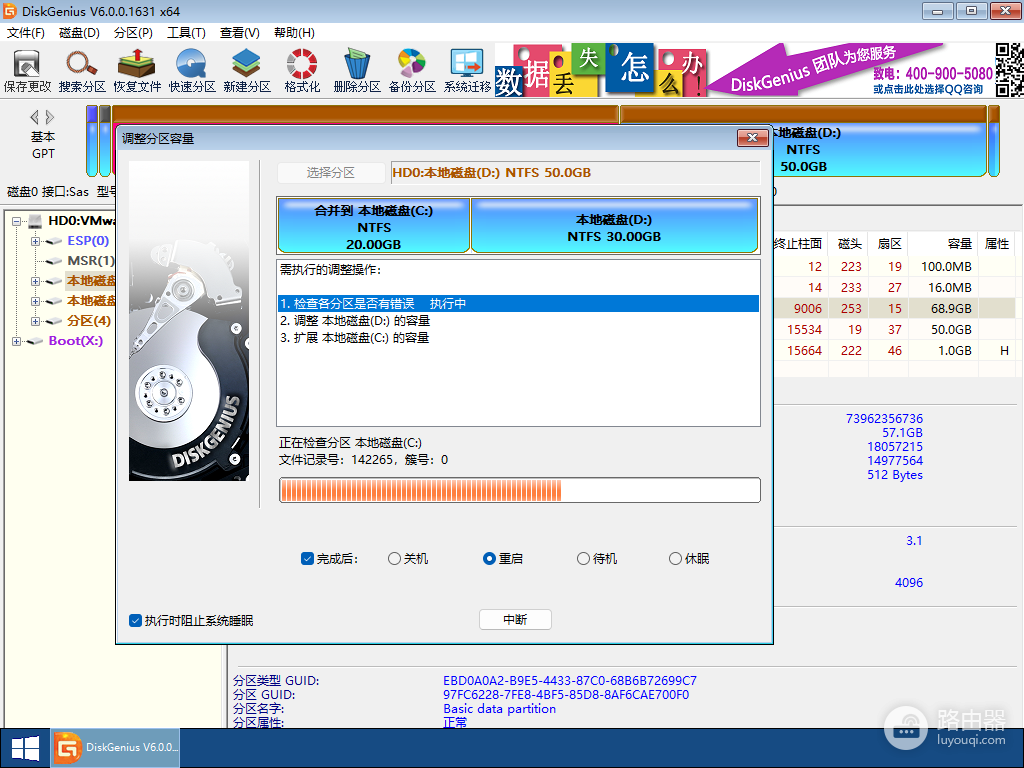
Task: Click the orange progress bar
Action: pyautogui.click(x=520, y=490)
